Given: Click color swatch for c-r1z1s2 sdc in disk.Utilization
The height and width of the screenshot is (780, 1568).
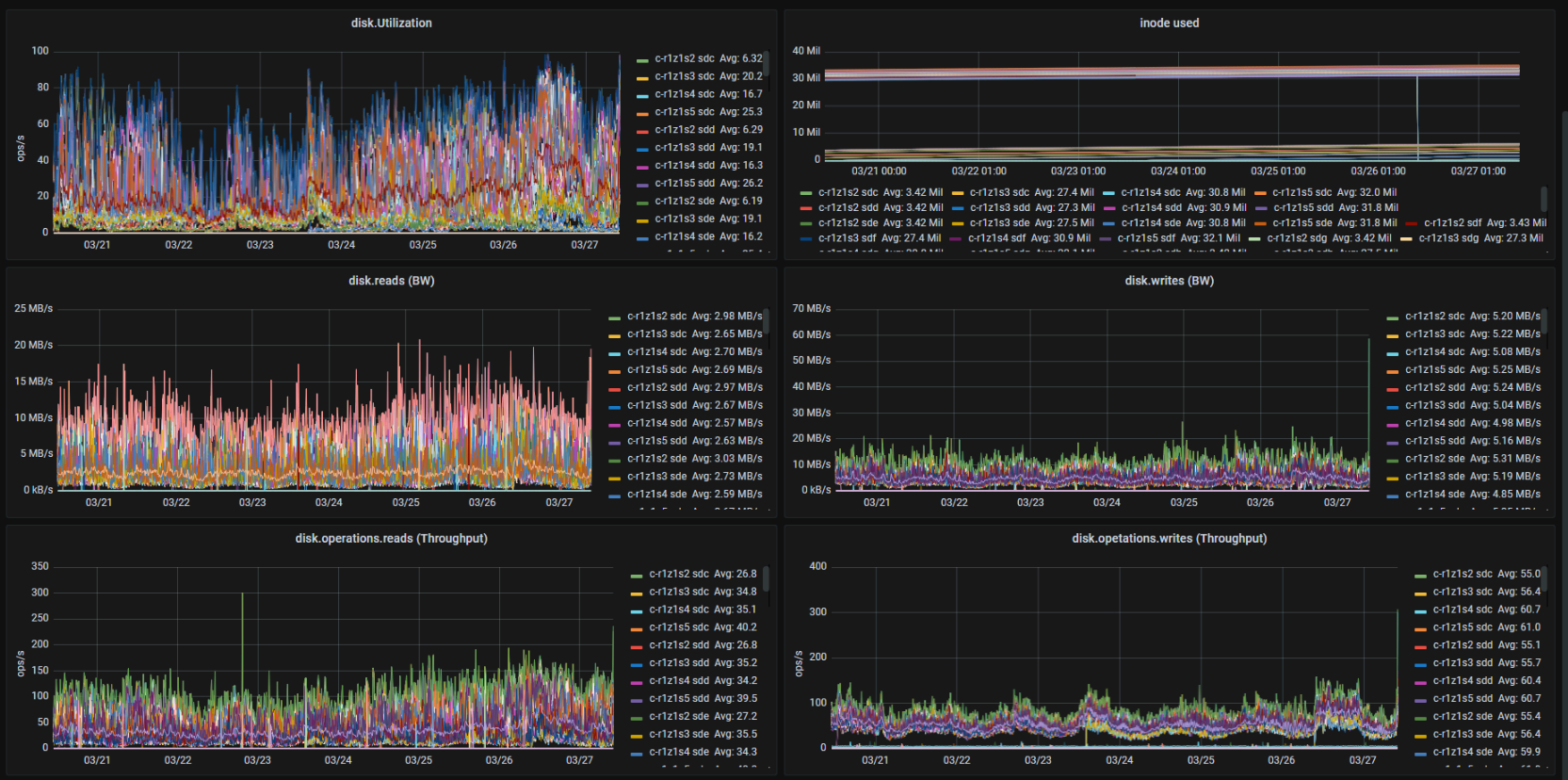Looking at the screenshot, I should 642,59.
